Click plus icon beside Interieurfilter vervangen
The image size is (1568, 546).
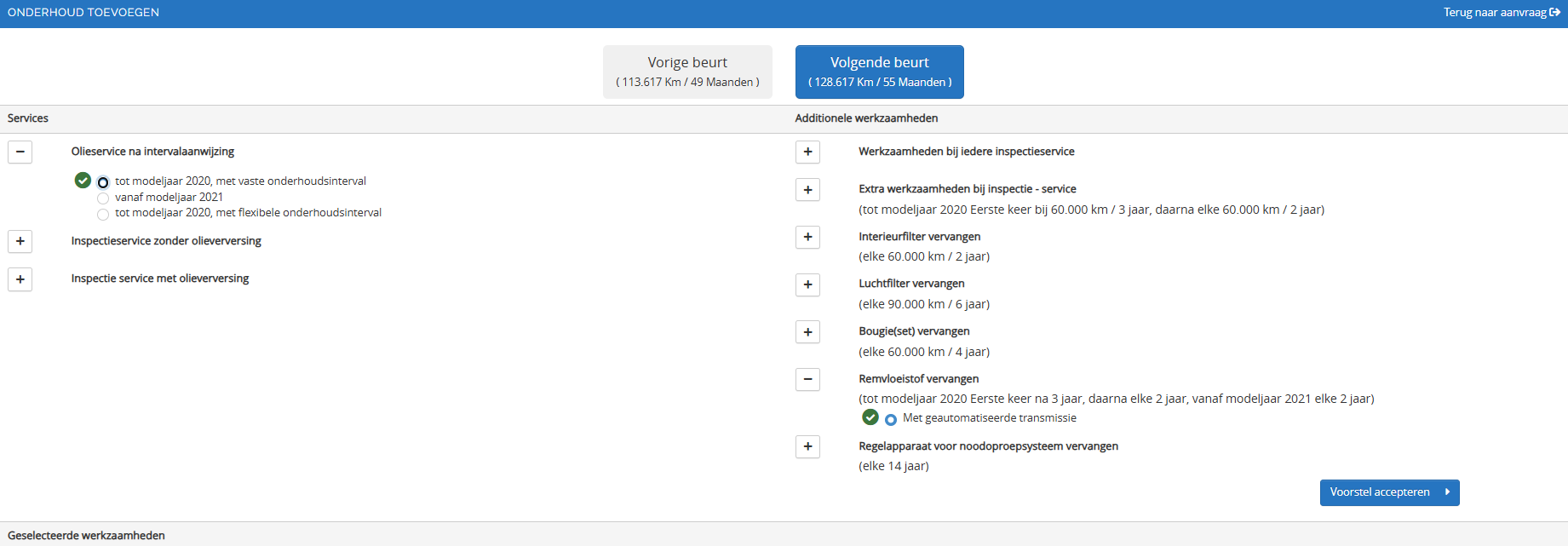click(x=807, y=237)
